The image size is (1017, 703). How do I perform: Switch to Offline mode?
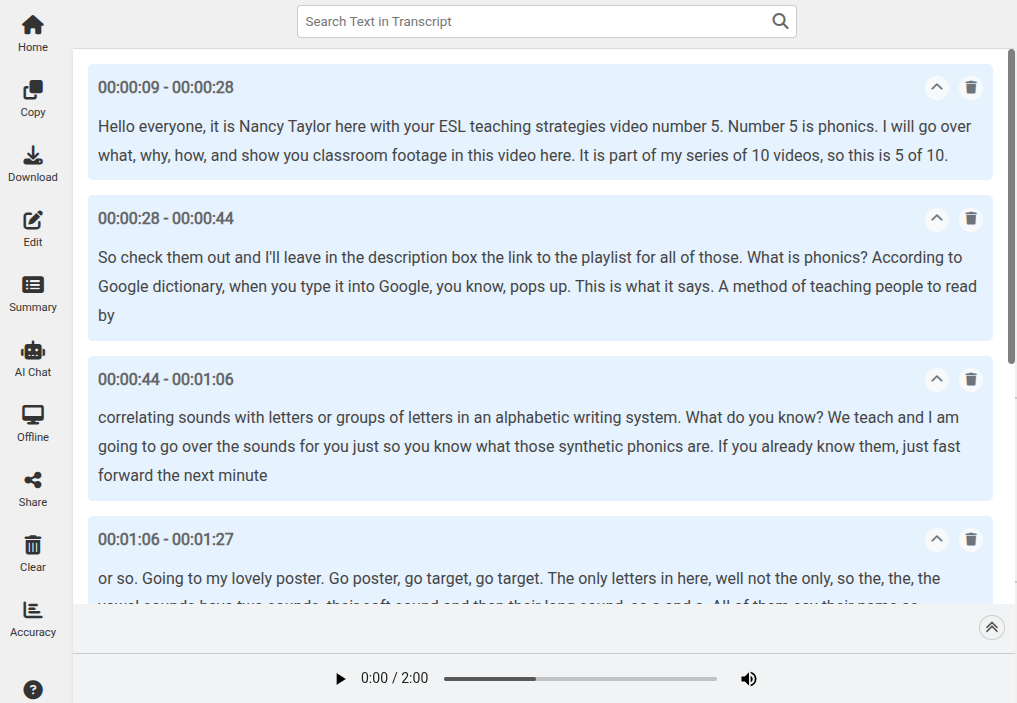coord(32,421)
